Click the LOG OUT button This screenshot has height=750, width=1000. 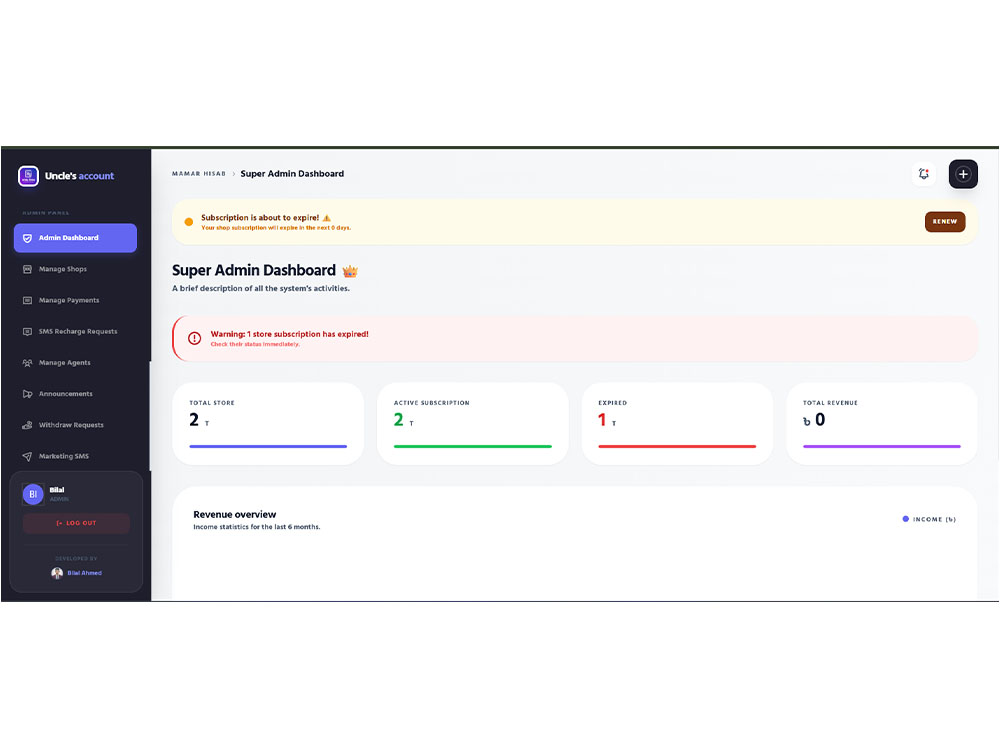click(x=77, y=523)
